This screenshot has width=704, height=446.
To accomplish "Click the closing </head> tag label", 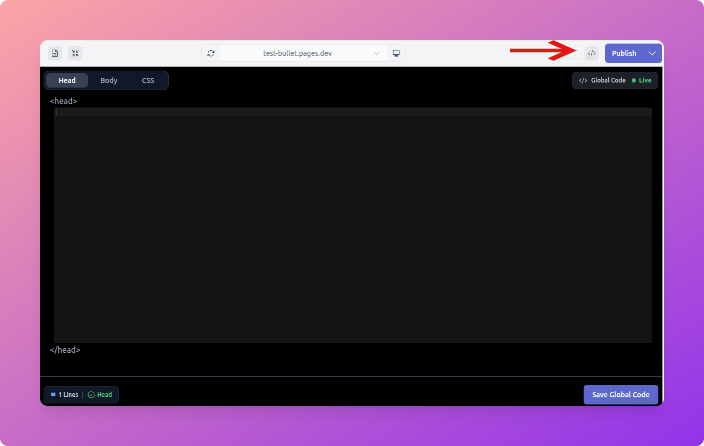I will (x=65, y=350).
